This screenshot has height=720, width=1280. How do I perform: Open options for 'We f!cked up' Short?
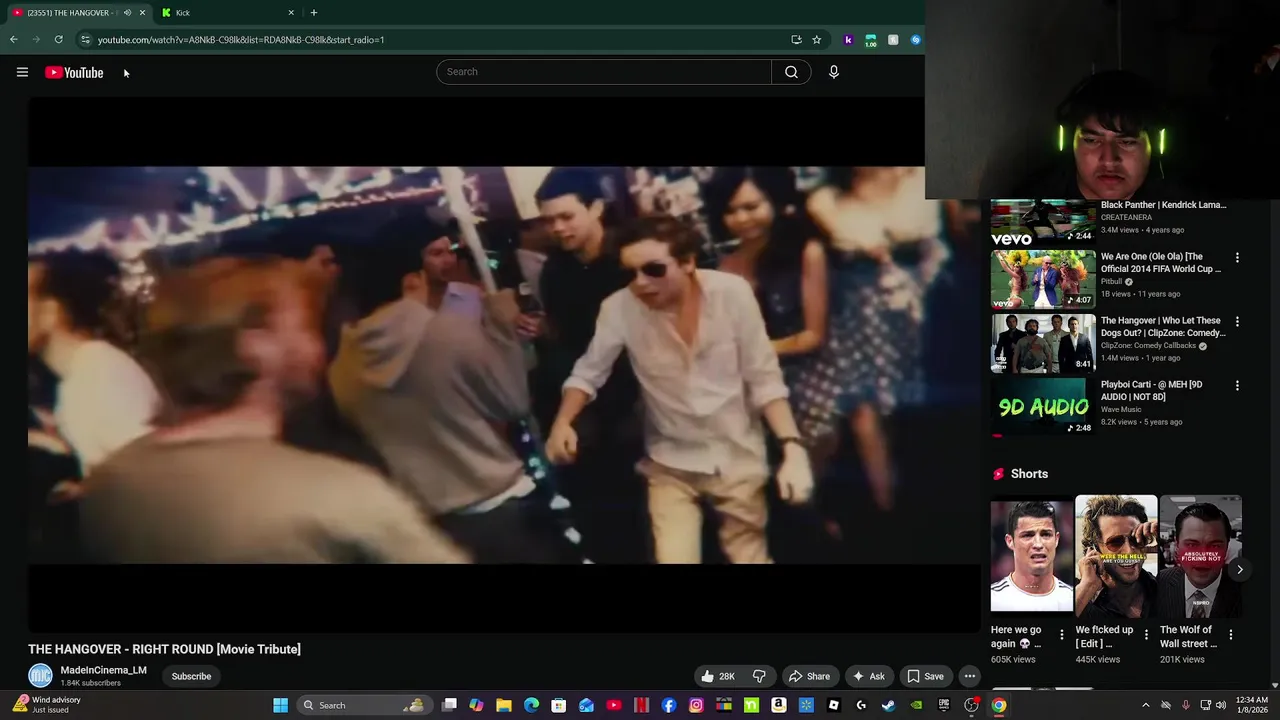pos(1146,635)
